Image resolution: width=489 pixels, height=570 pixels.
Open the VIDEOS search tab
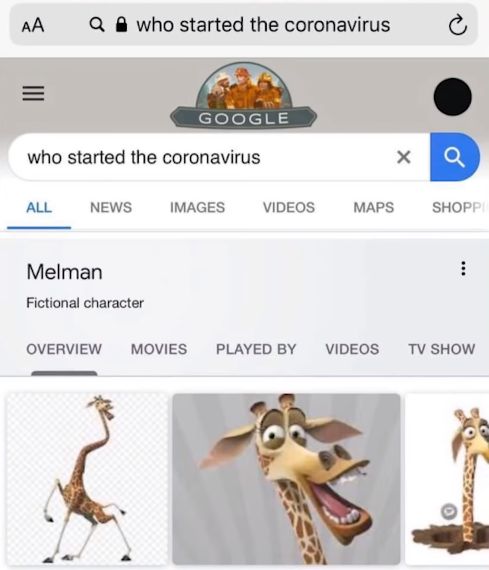289,208
